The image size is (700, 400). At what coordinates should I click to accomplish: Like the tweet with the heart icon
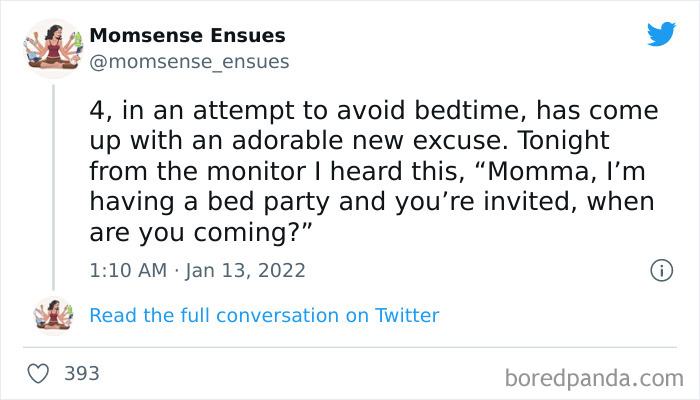pos(40,374)
